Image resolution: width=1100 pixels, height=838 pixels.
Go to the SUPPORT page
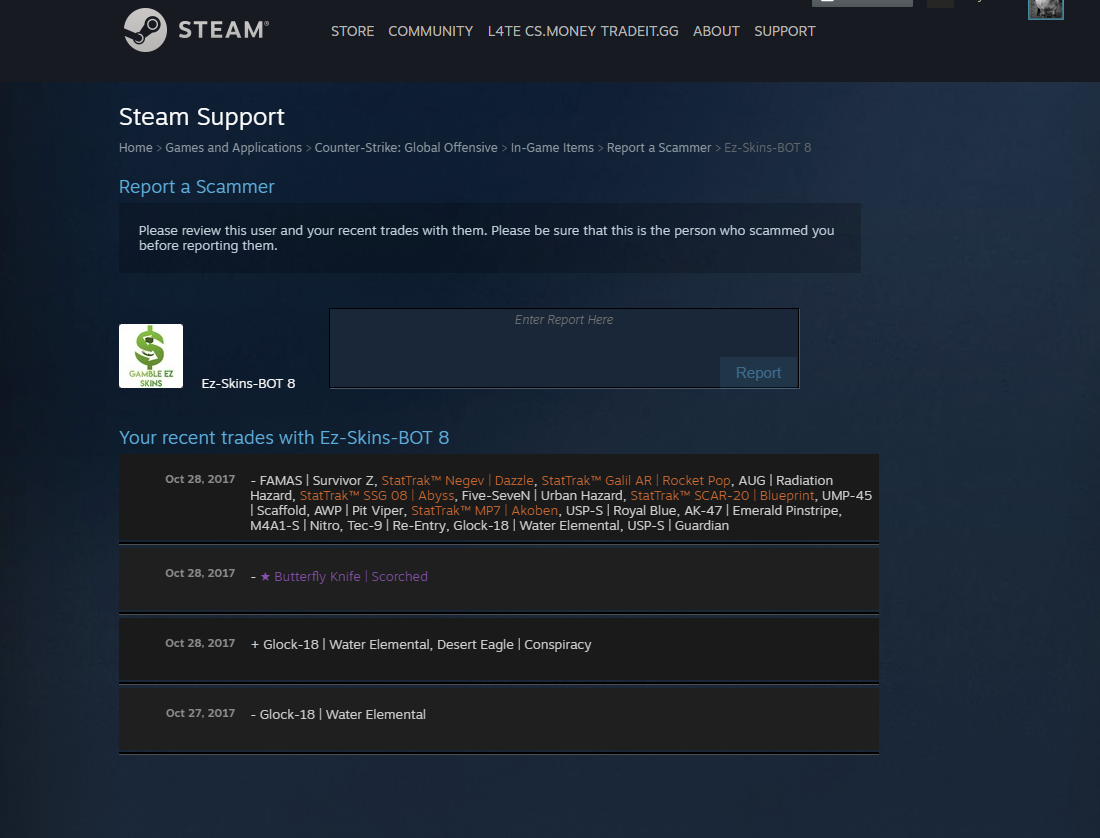pos(784,31)
